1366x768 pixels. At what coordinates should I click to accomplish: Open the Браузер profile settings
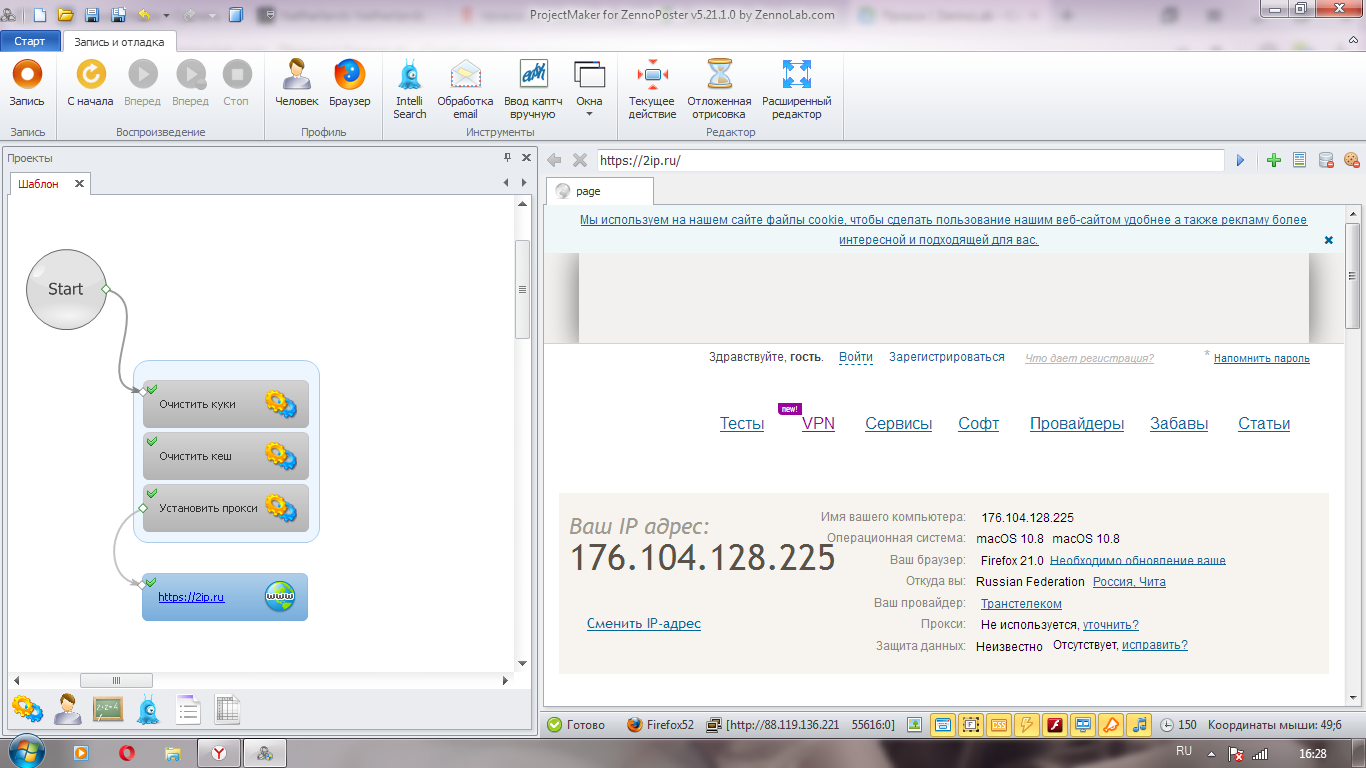click(350, 82)
